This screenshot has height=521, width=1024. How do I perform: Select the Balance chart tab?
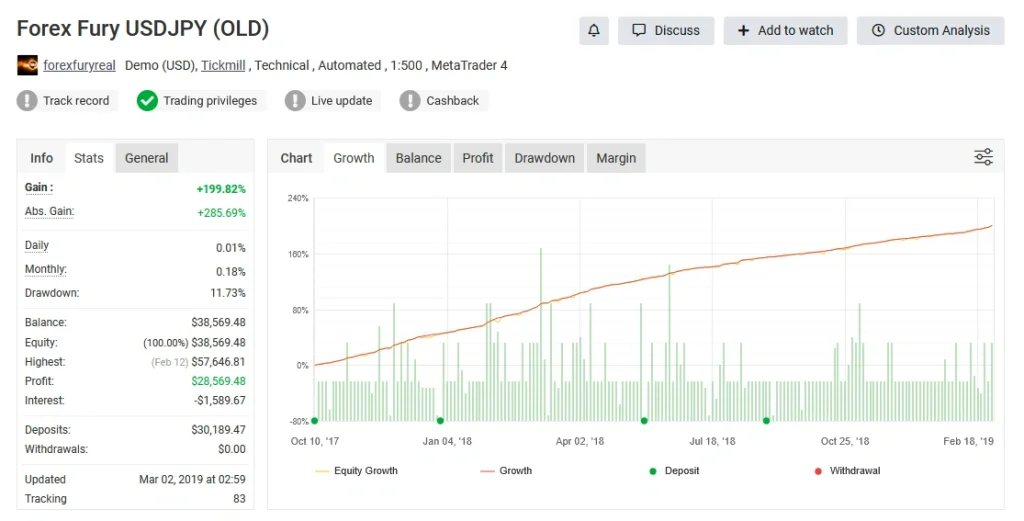coord(419,158)
